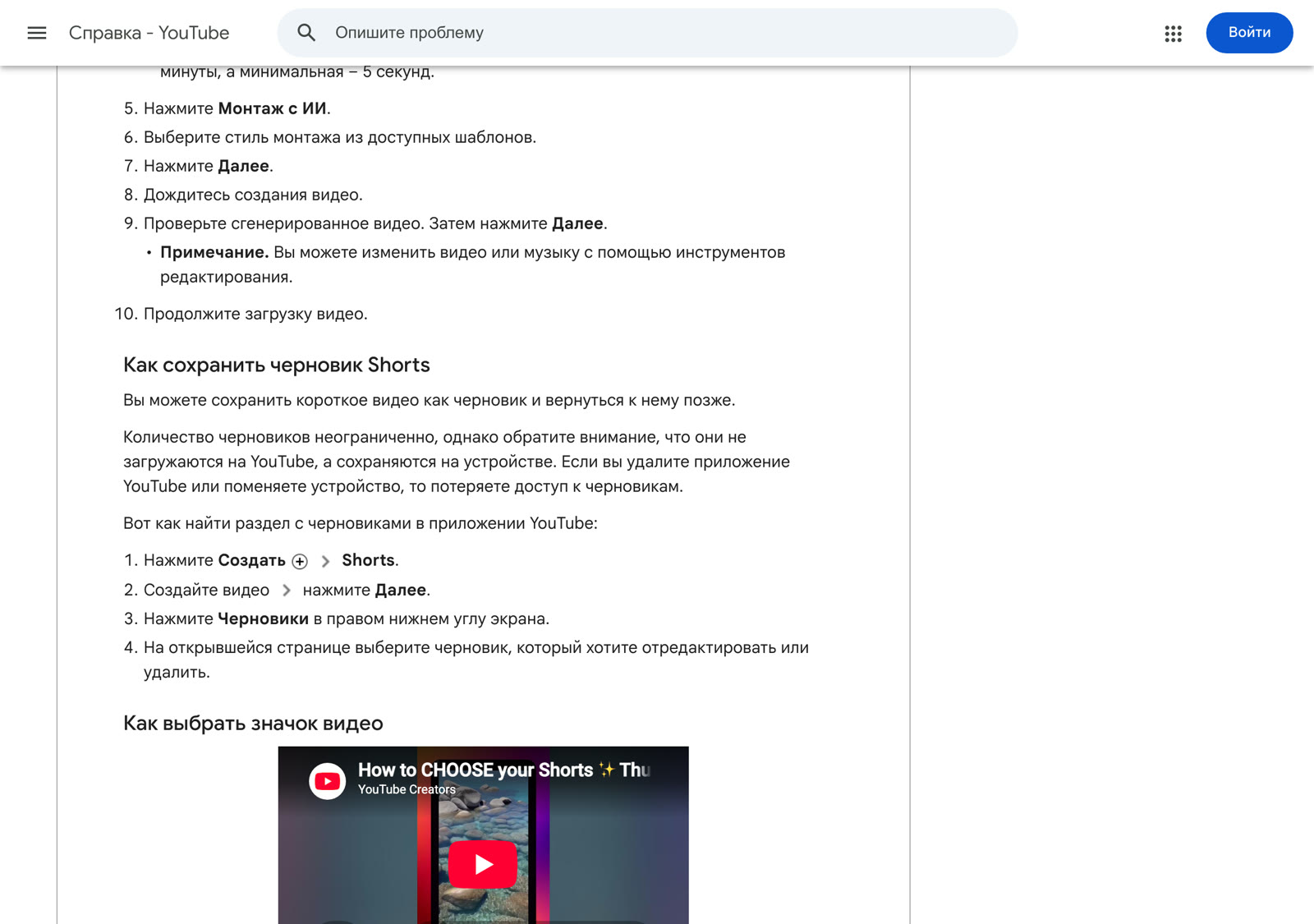Click bold word 'Черновики' in step 3

[x=263, y=618]
